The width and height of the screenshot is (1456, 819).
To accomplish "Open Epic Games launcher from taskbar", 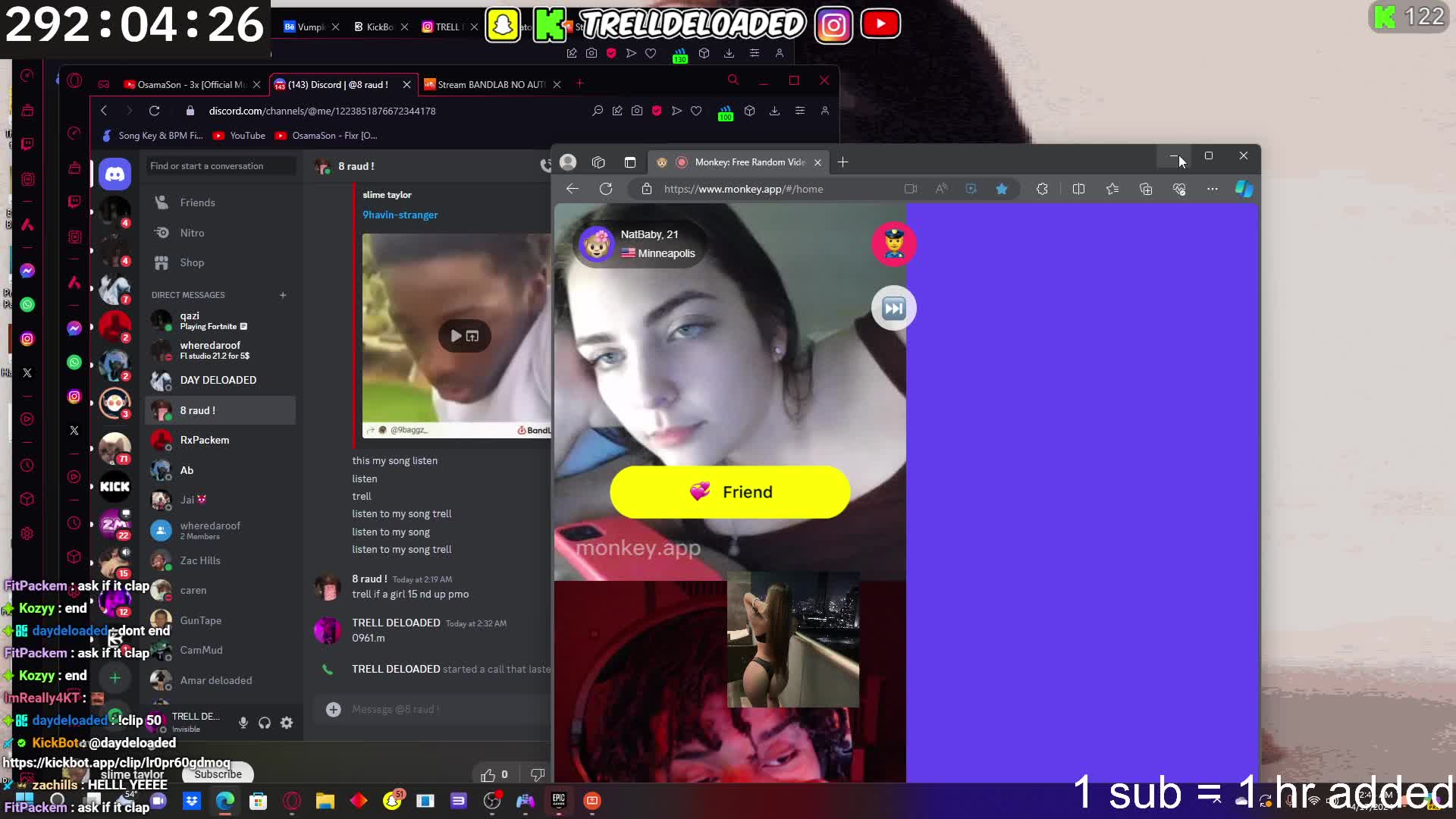I will (x=559, y=801).
